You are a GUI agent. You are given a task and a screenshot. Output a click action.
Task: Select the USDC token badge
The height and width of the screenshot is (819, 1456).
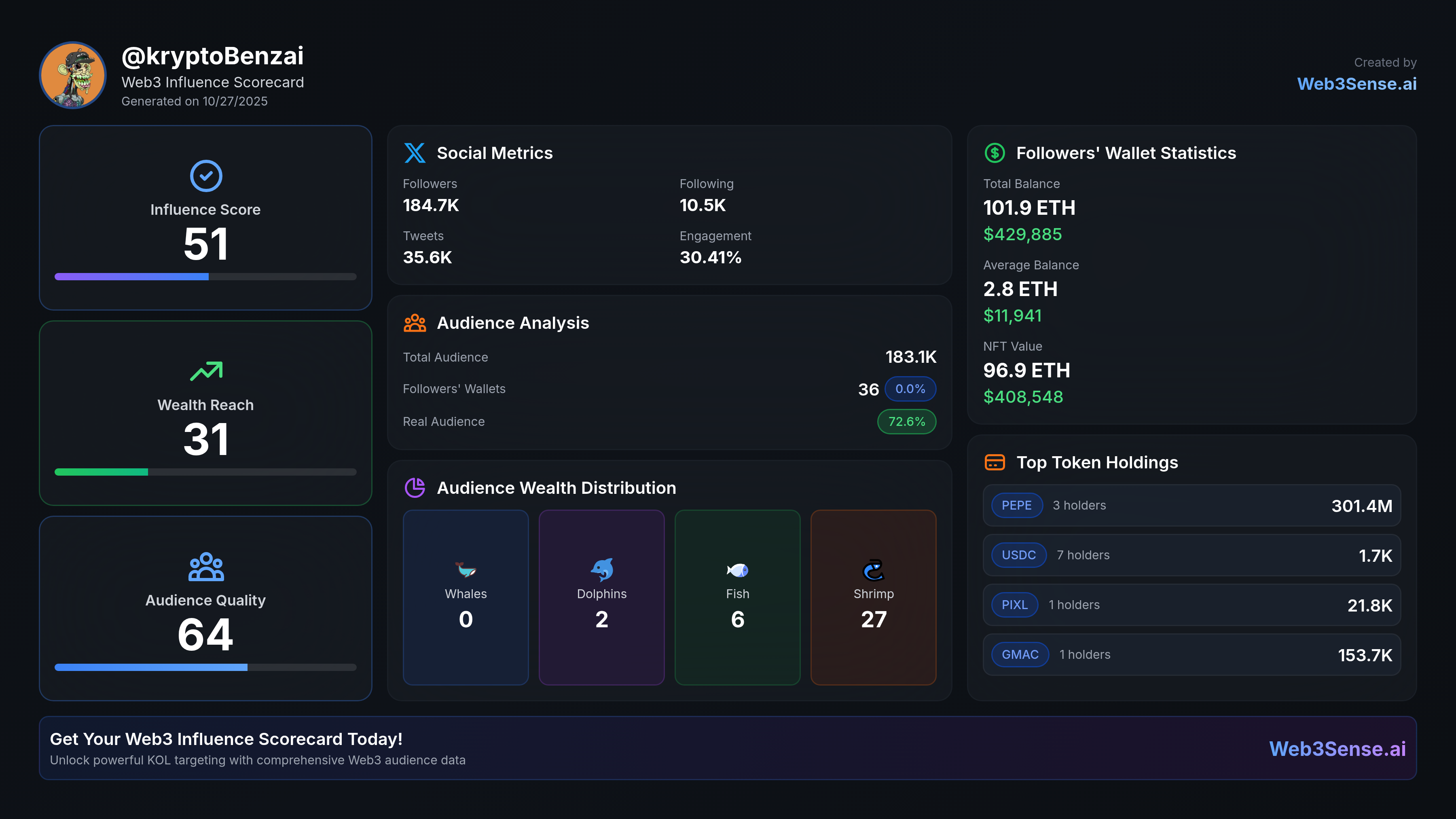[1018, 555]
